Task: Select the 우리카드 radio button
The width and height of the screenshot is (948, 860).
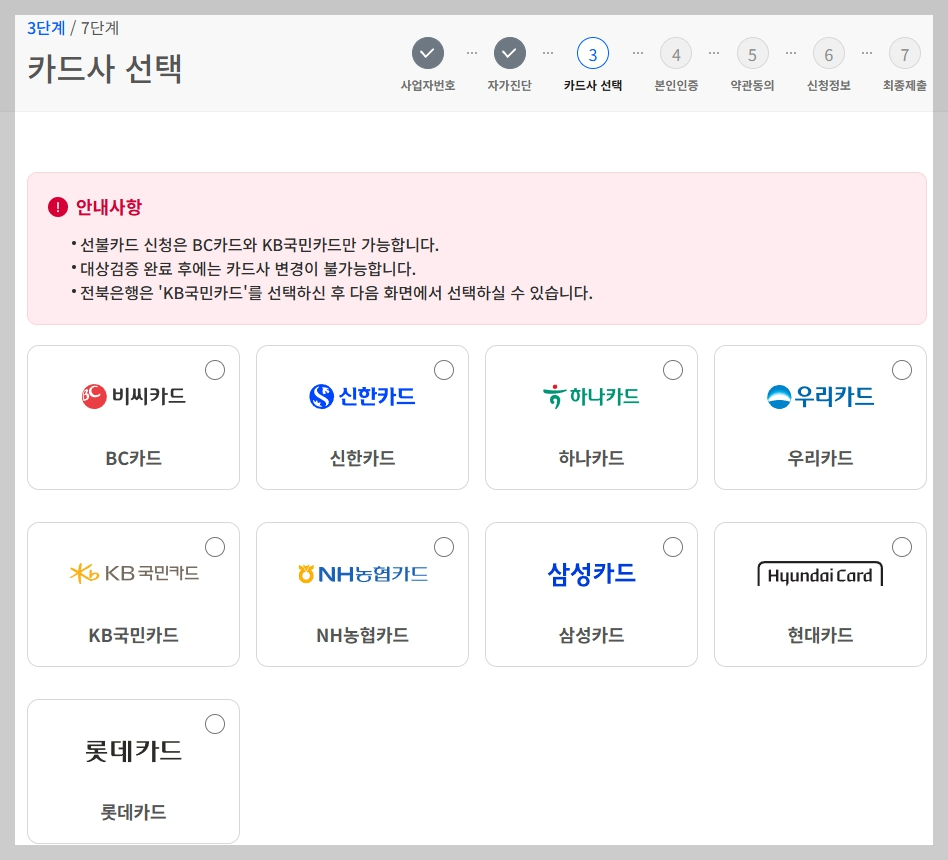Action: click(901, 370)
